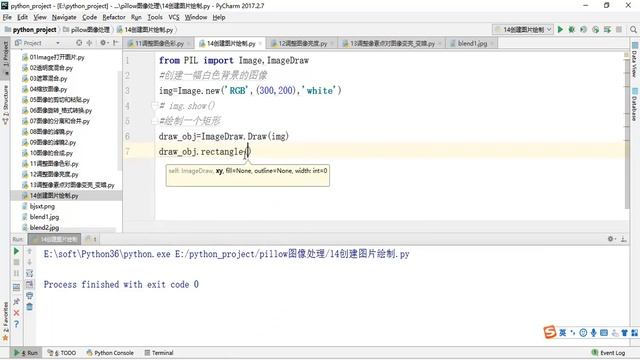Image resolution: width=640 pixels, height=360 pixels.
Task: Select bjsxt.png in project tree
Action: (42, 206)
